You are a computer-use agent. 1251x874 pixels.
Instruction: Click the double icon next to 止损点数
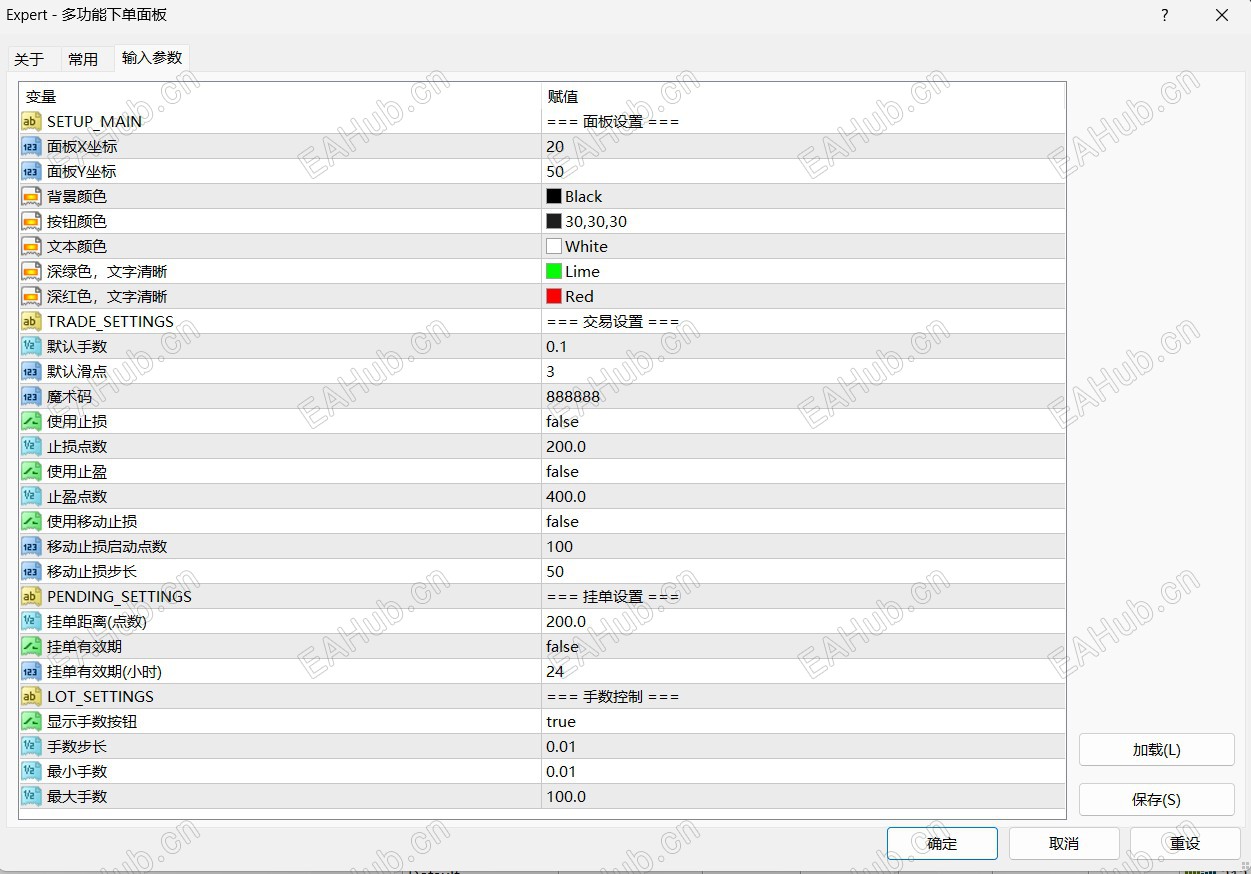point(31,446)
